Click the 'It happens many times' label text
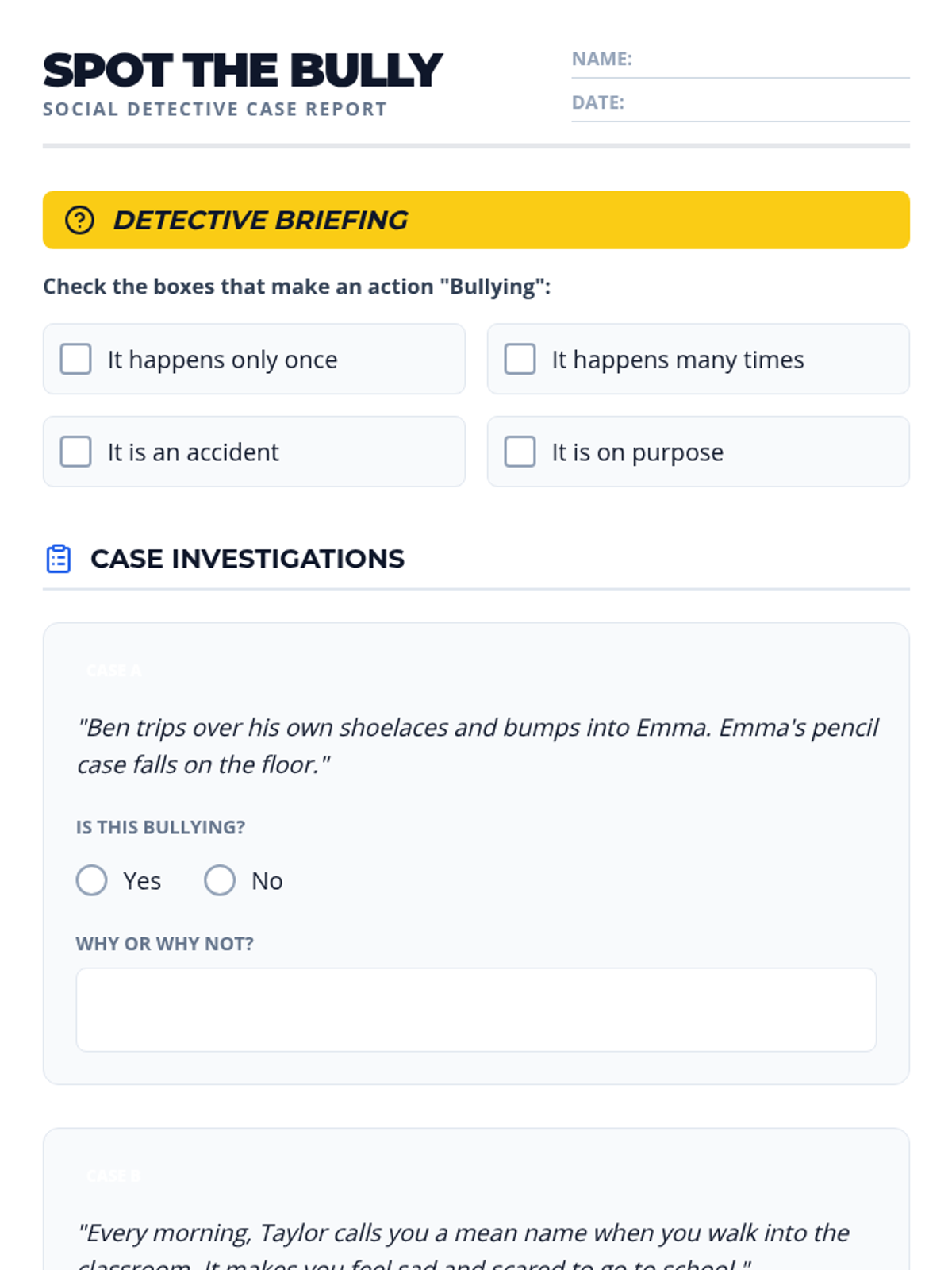Image resolution: width=952 pixels, height=1270 pixels. click(x=678, y=360)
